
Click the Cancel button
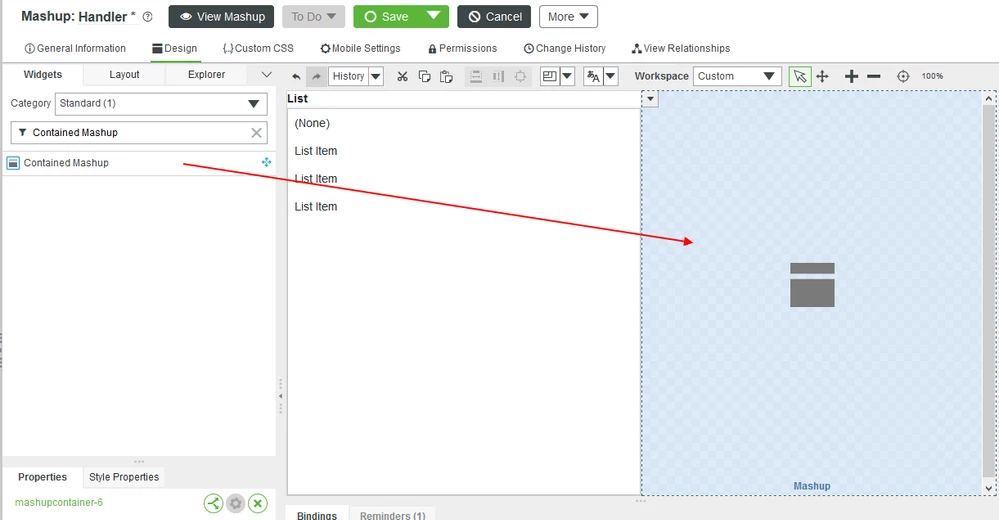[x=494, y=17]
